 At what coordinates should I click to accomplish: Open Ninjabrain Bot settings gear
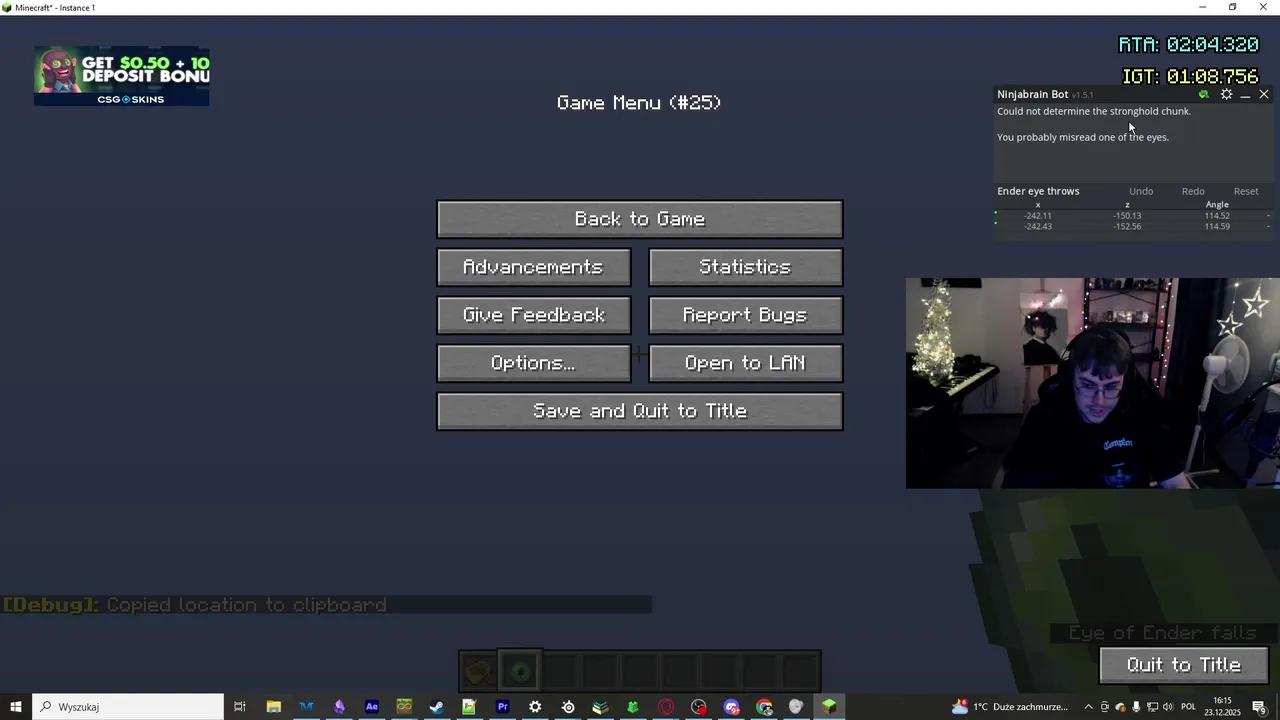[x=1226, y=94]
